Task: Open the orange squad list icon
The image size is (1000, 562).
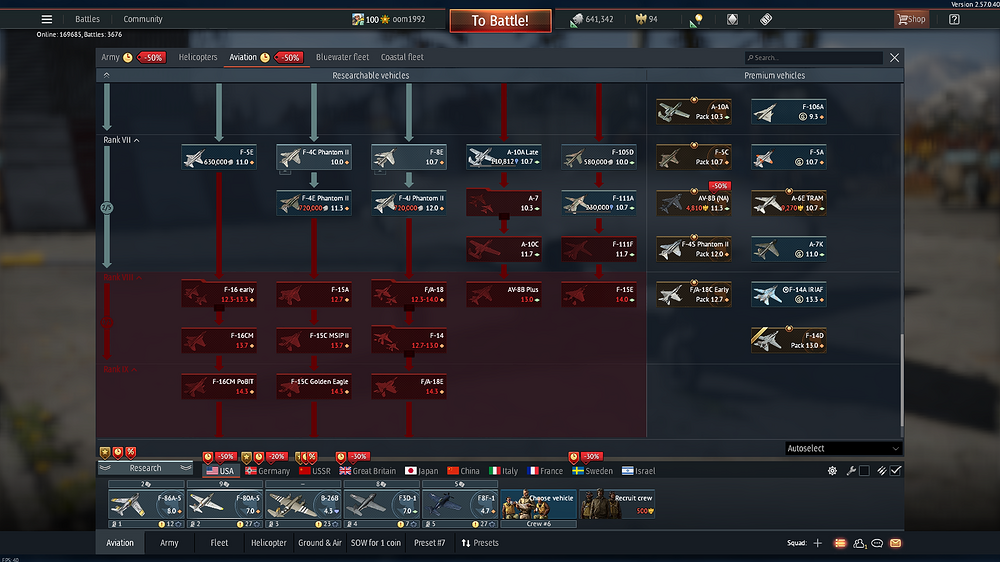Action: pos(840,543)
